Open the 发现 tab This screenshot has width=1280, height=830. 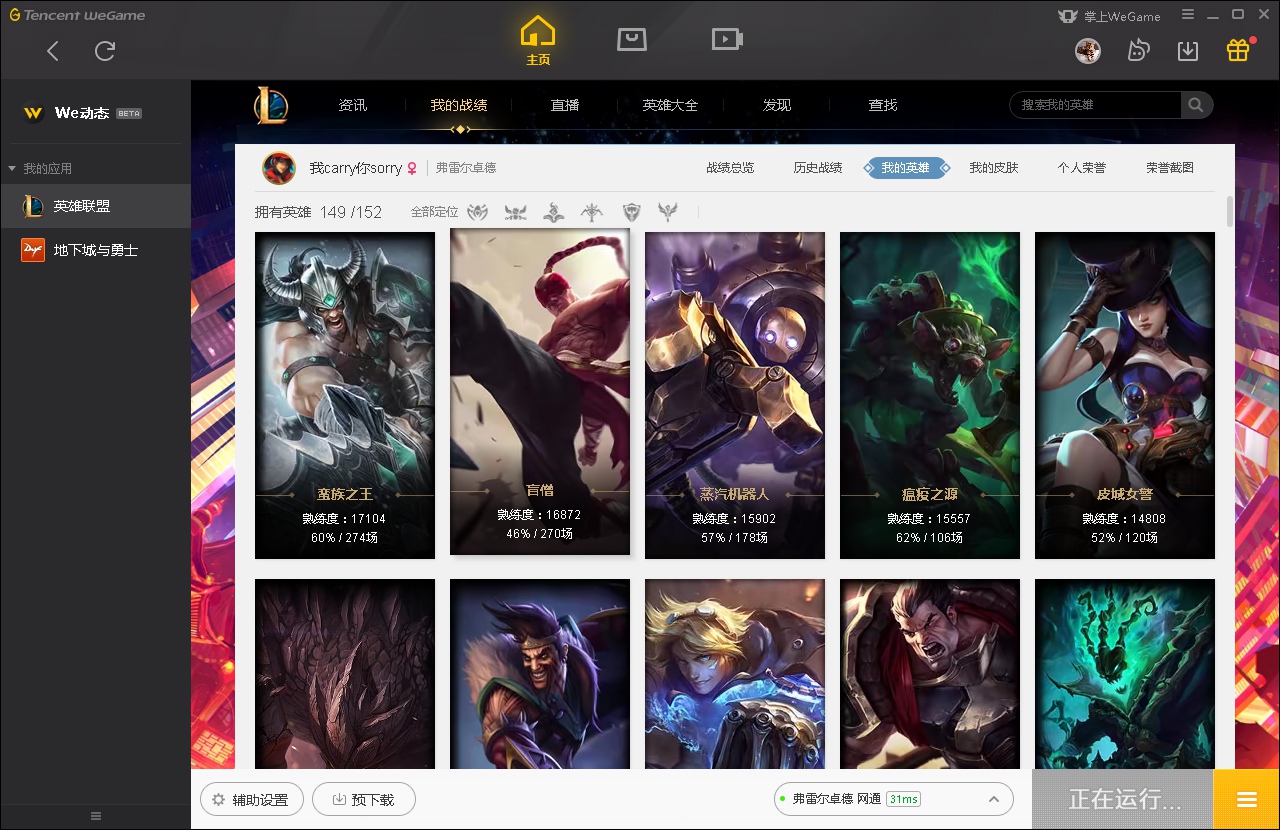click(x=777, y=105)
